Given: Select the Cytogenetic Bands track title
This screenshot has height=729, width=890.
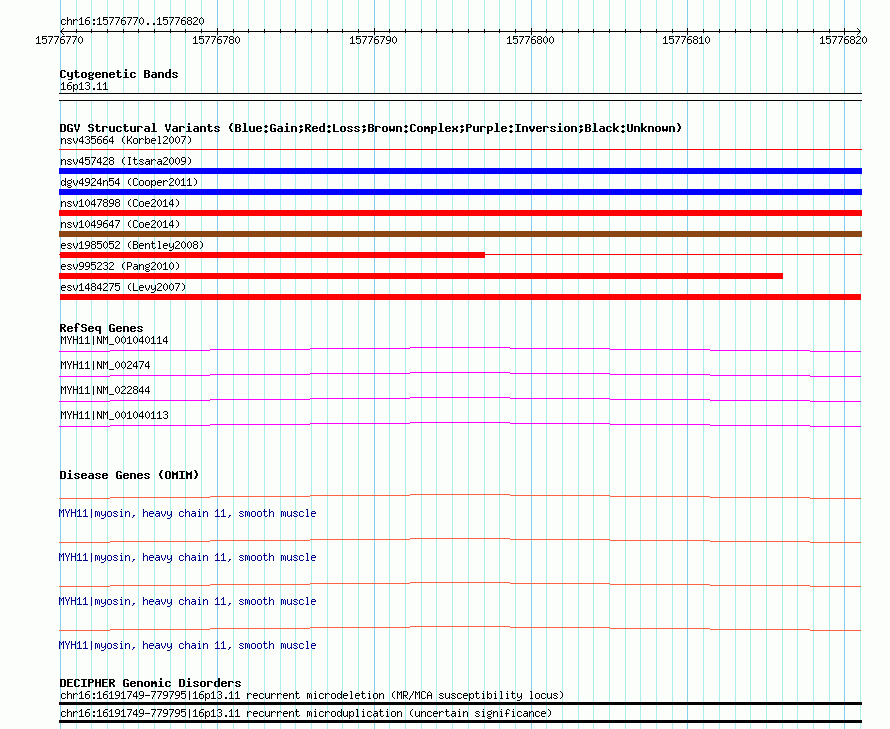Looking at the screenshot, I should [x=119, y=74].
